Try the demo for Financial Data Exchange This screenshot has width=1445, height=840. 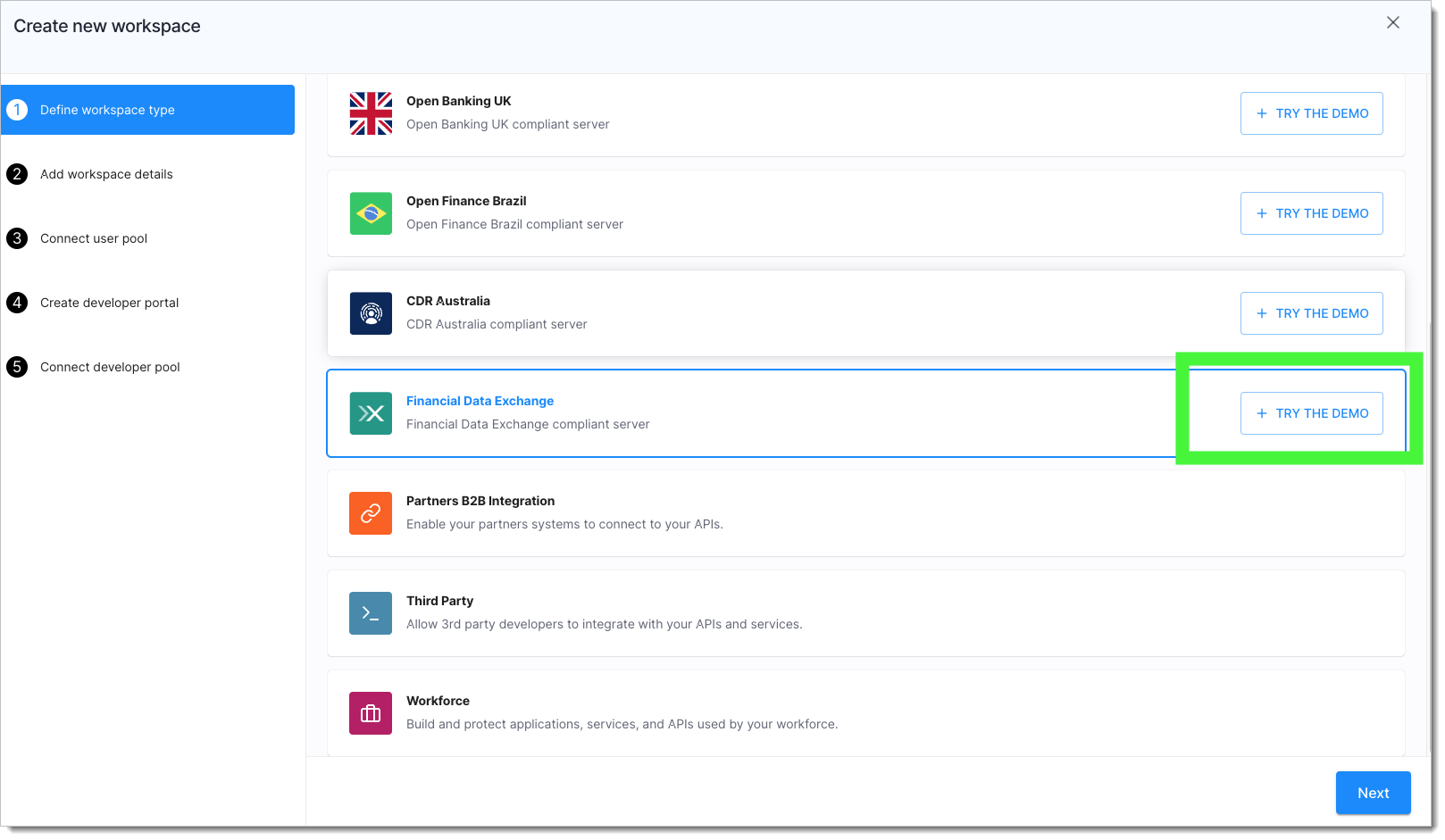(1311, 413)
